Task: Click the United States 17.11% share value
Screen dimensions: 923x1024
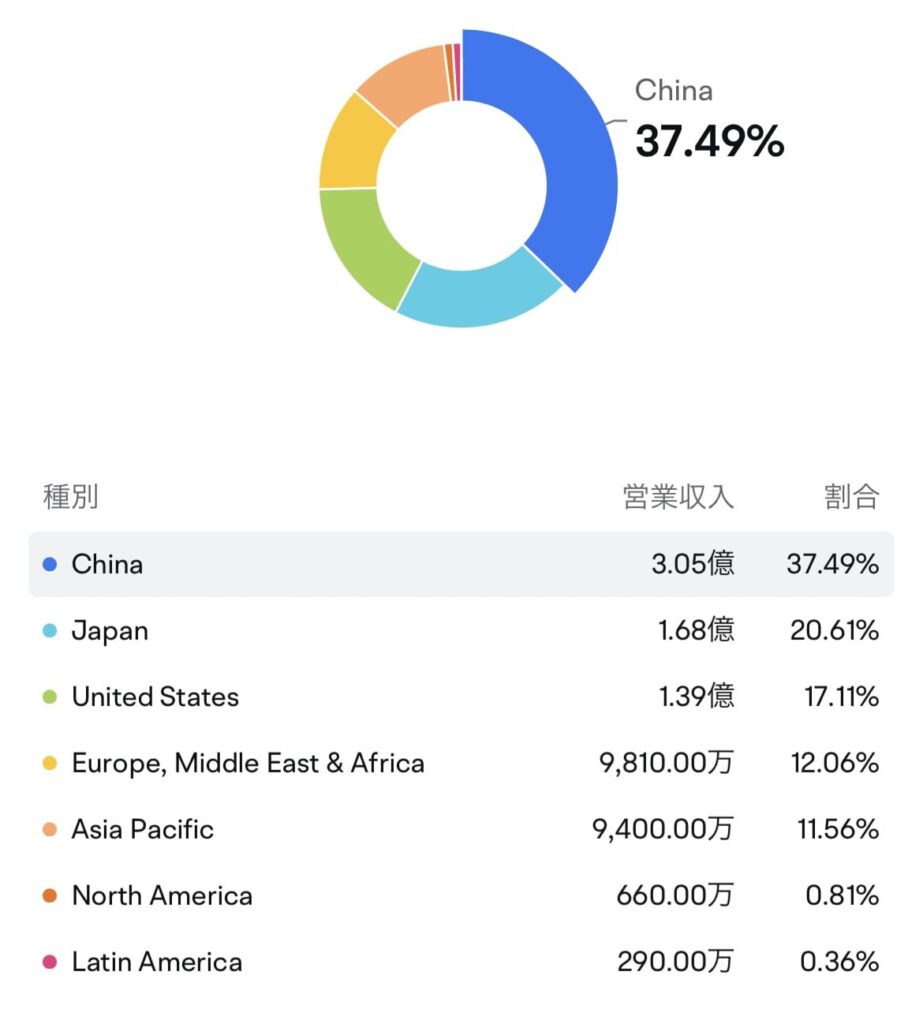Action: click(841, 697)
